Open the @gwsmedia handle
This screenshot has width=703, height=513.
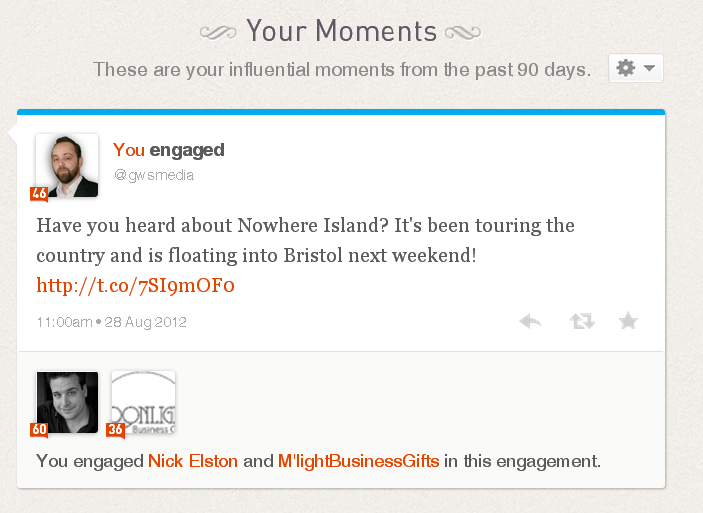[154, 175]
